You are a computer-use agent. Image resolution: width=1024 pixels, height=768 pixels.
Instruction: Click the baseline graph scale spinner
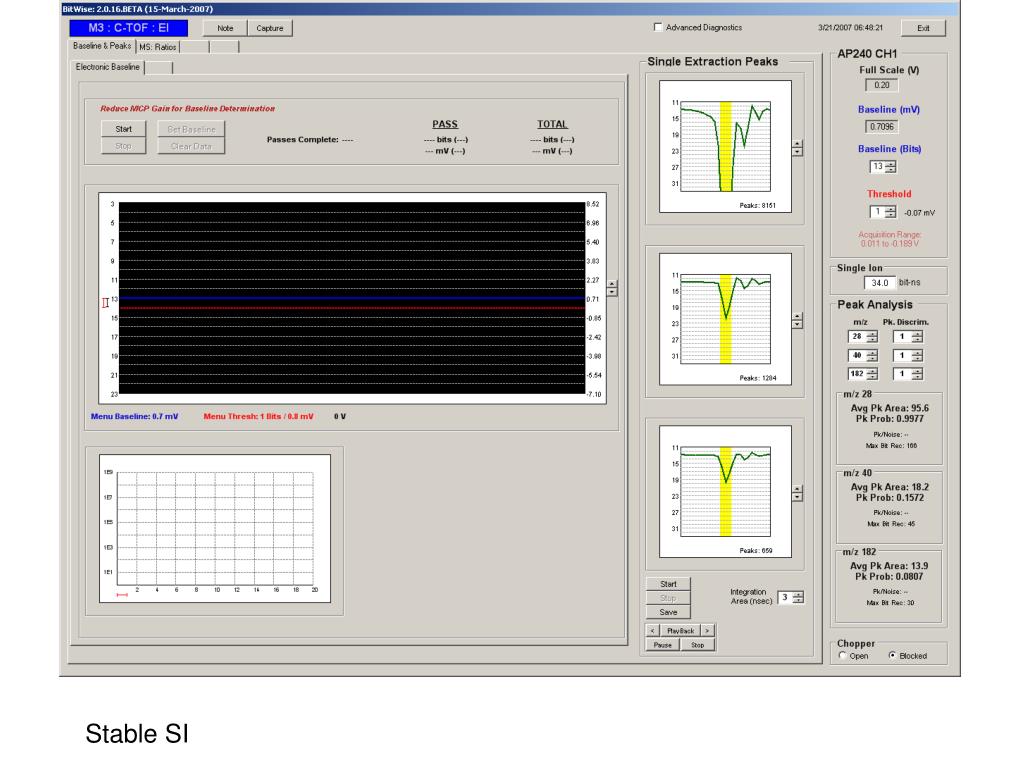point(612,288)
